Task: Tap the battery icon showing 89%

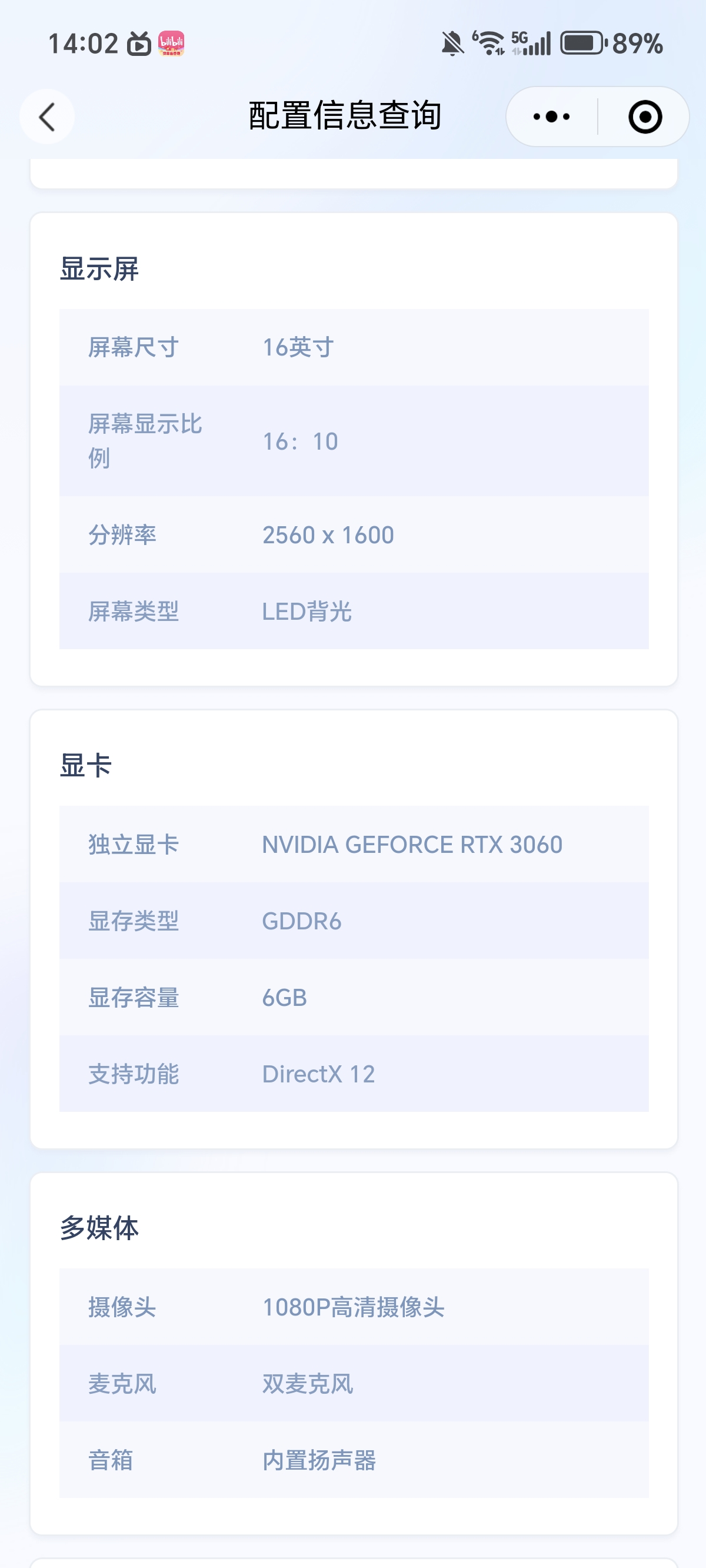Action: tap(584, 43)
